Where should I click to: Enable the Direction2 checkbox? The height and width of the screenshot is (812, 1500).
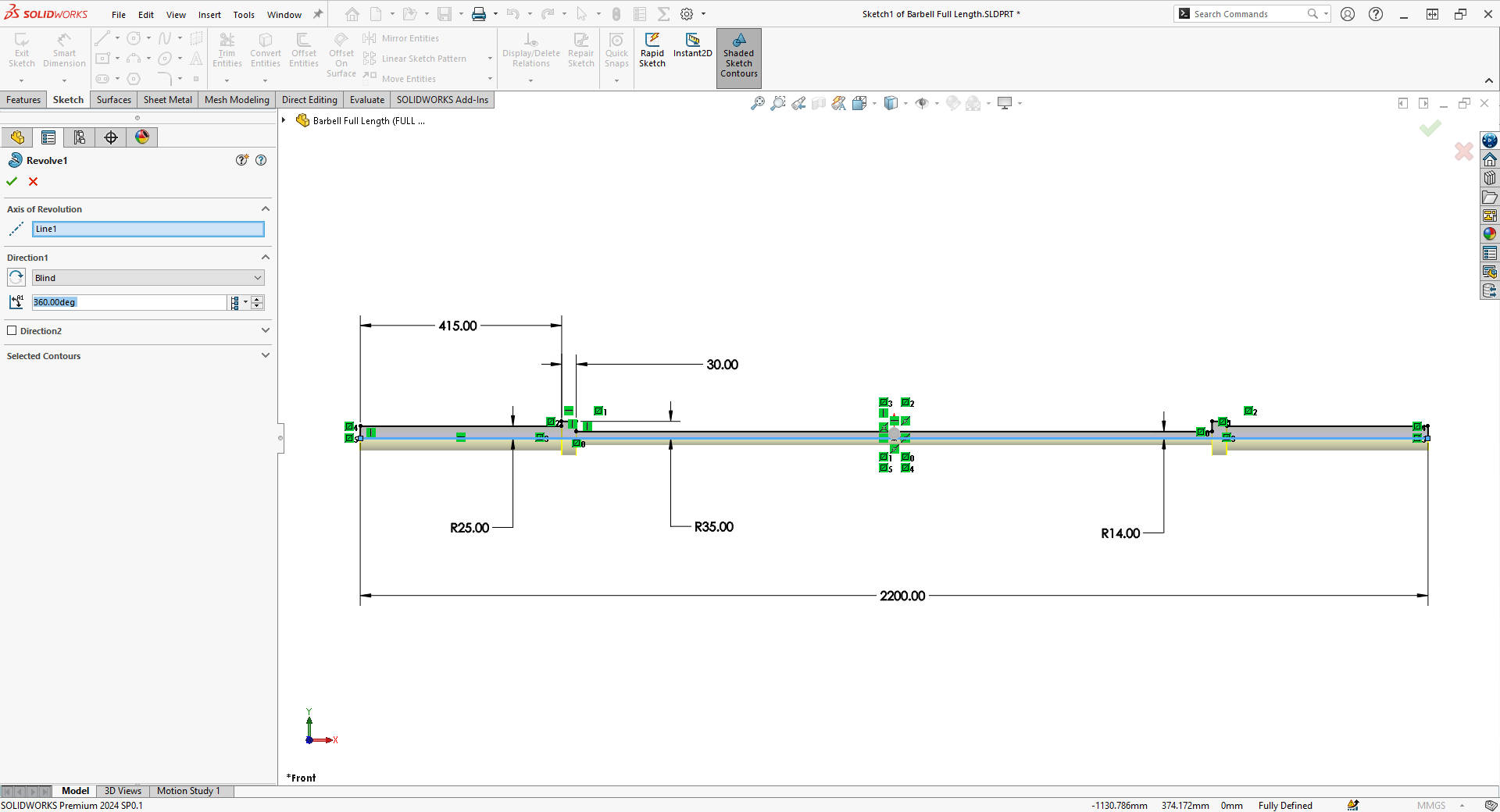coord(12,331)
